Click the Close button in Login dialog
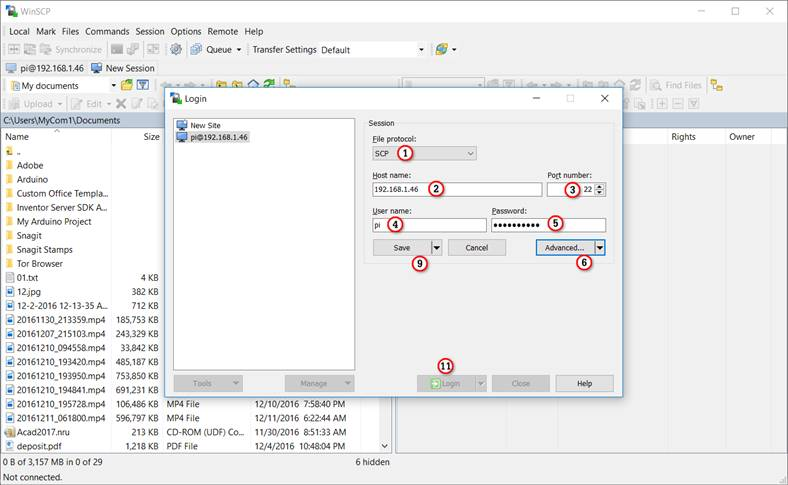788x485 pixels. (x=521, y=383)
